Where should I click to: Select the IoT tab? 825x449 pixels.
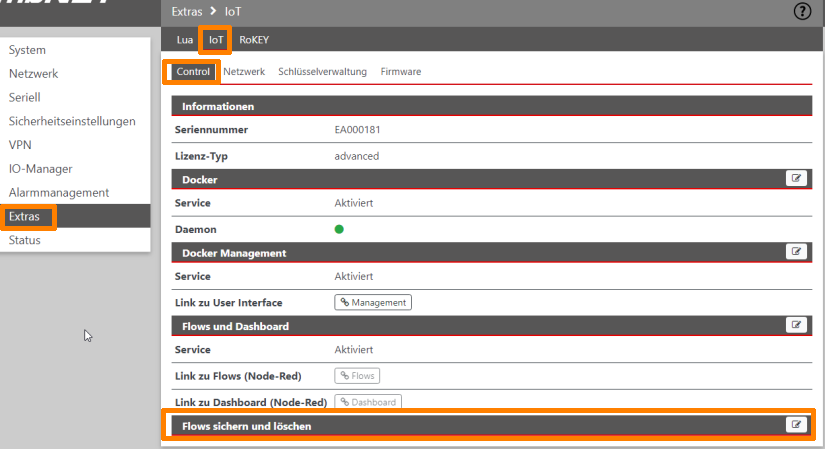point(216,40)
